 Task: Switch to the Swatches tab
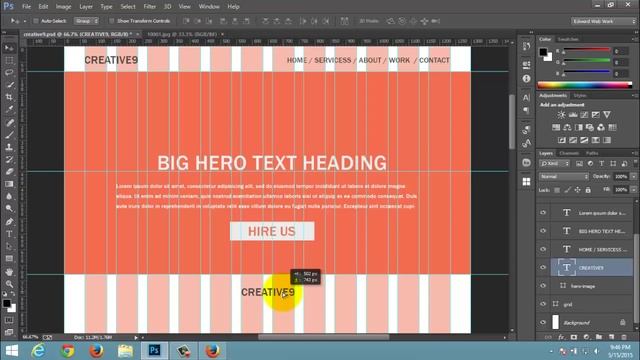[x=568, y=39]
